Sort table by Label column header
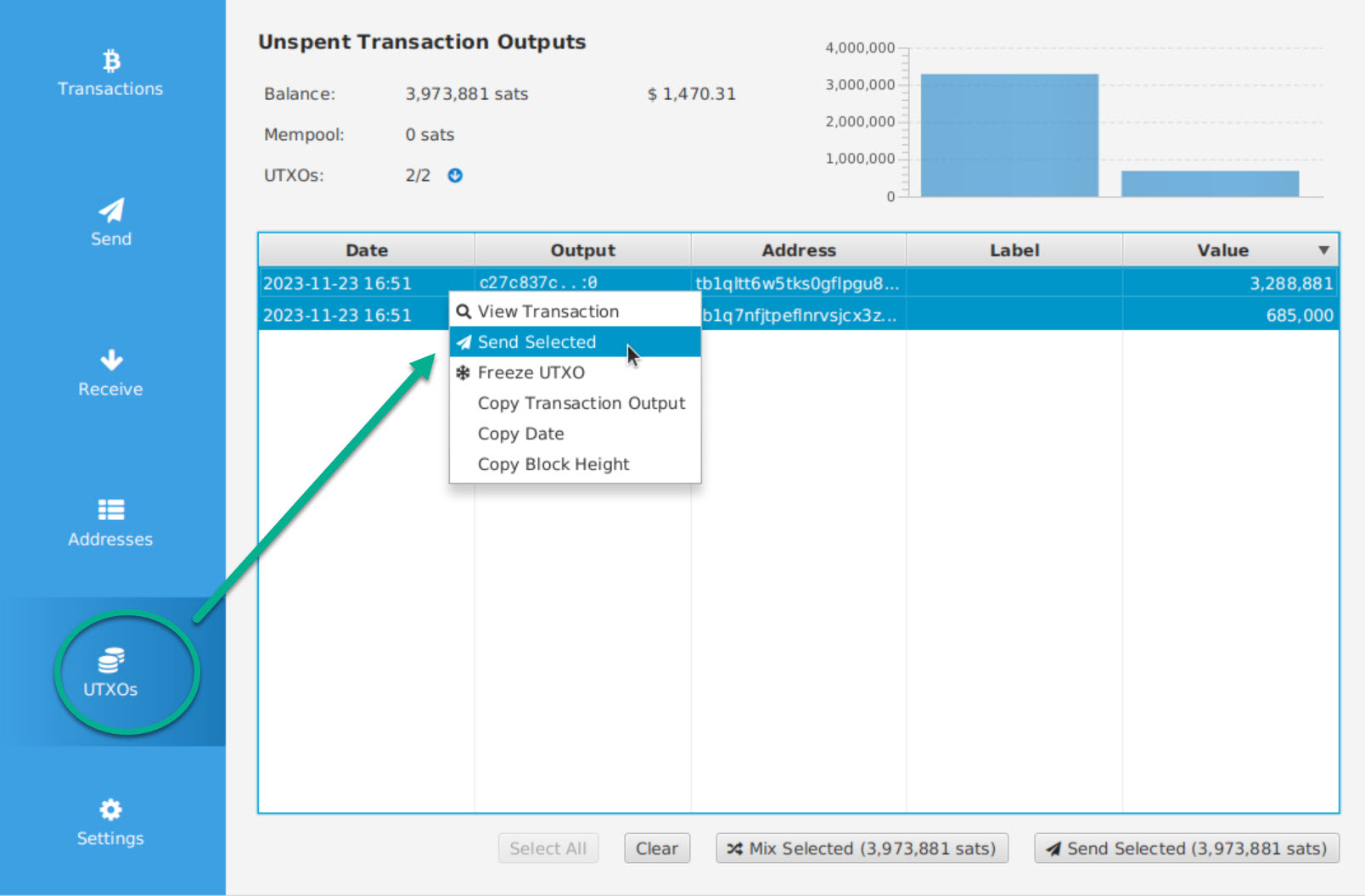1365x896 pixels. pyautogui.click(x=1014, y=250)
